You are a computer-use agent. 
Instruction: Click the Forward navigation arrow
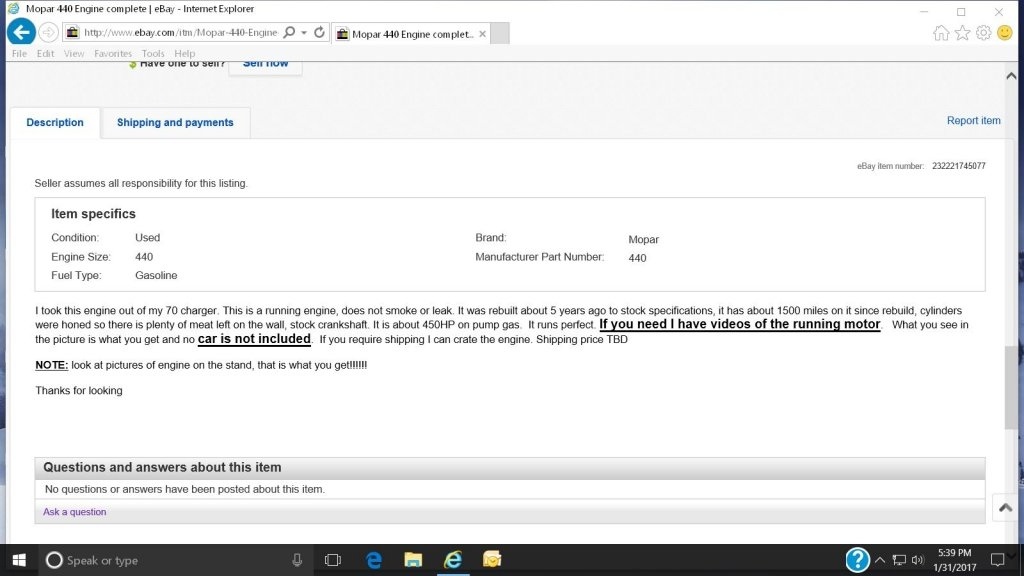[x=48, y=32]
